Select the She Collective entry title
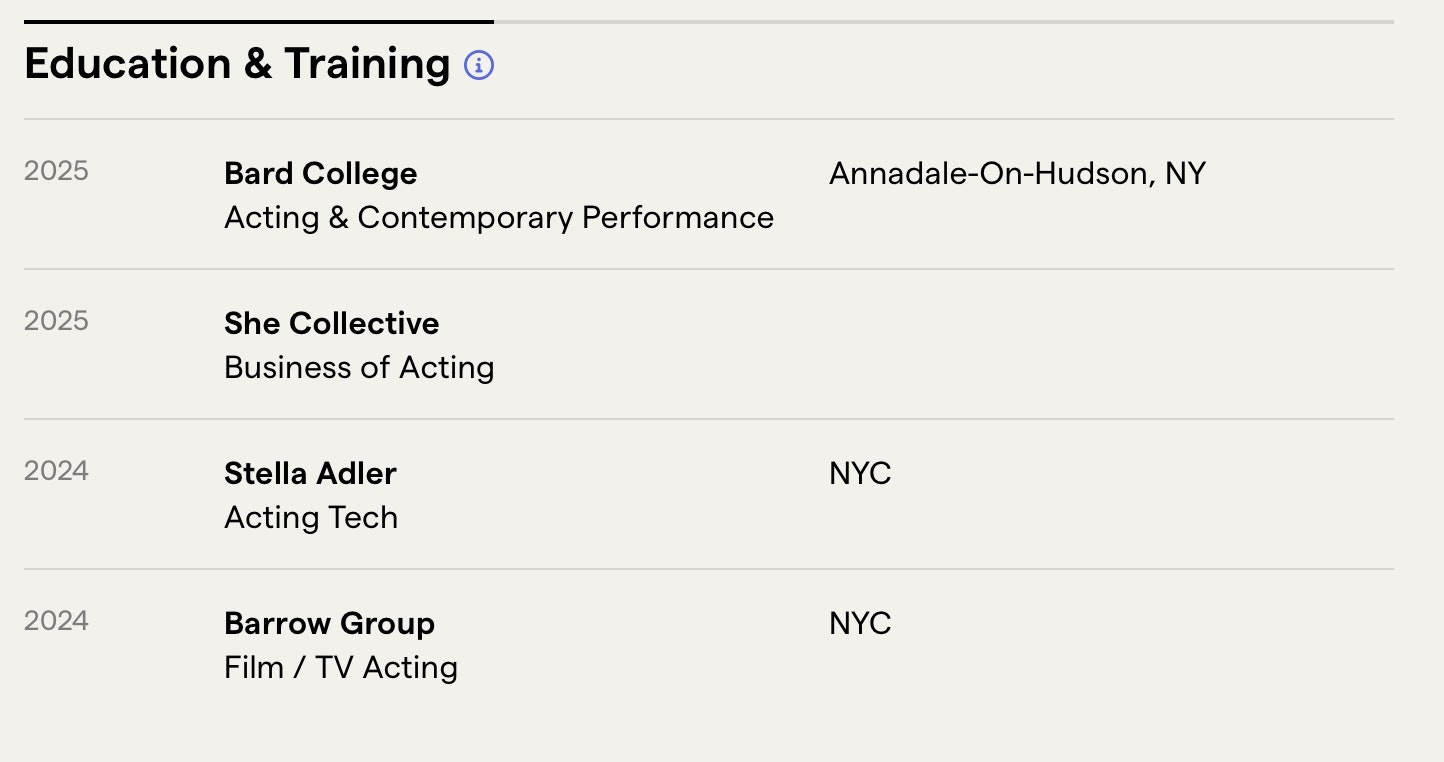1444x762 pixels. (331, 324)
